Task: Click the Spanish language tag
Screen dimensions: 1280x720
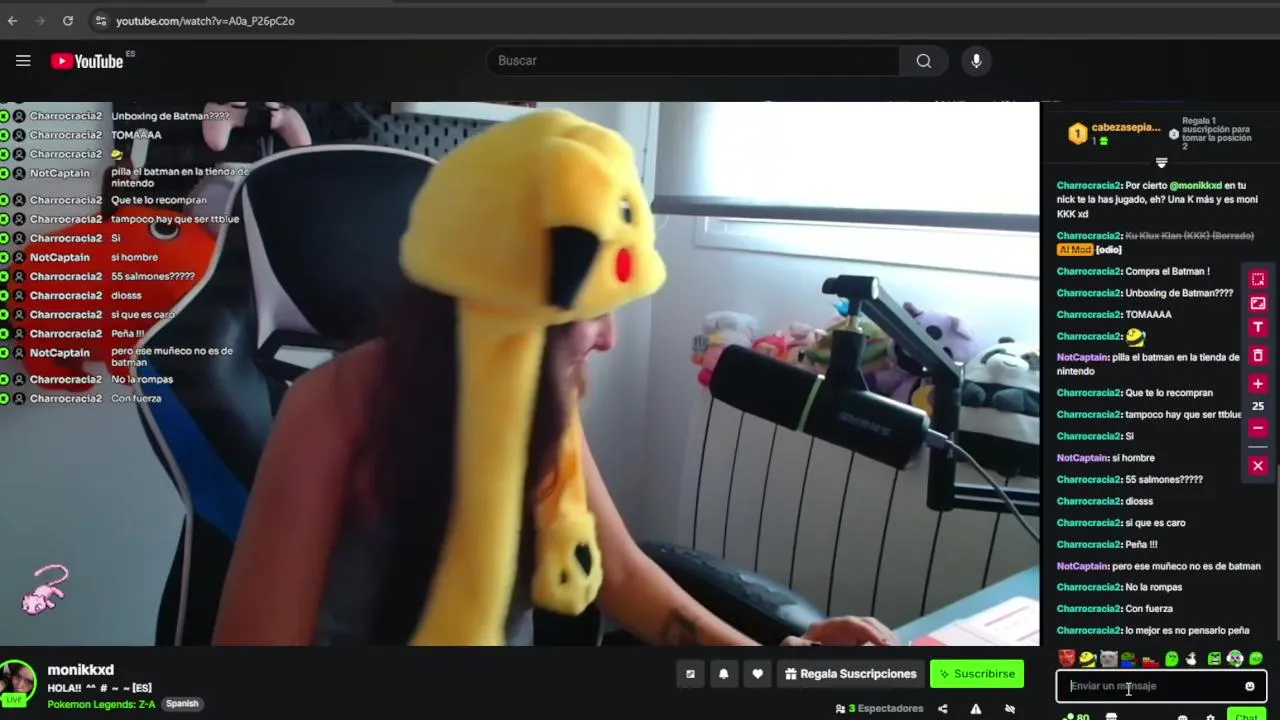Action: pyautogui.click(x=182, y=704)
